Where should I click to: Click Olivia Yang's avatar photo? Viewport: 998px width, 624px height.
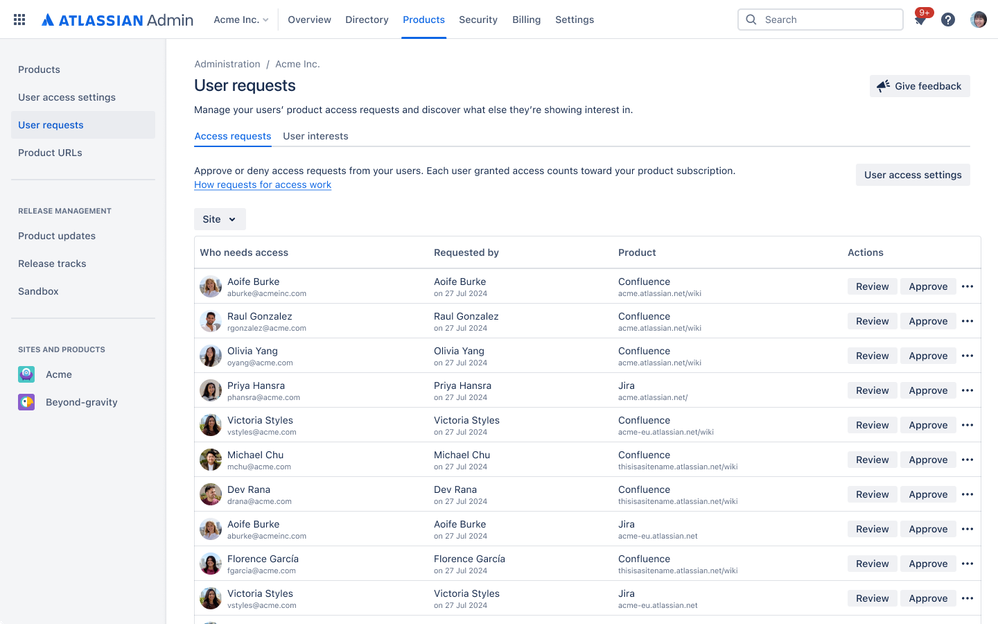point(211,356)
